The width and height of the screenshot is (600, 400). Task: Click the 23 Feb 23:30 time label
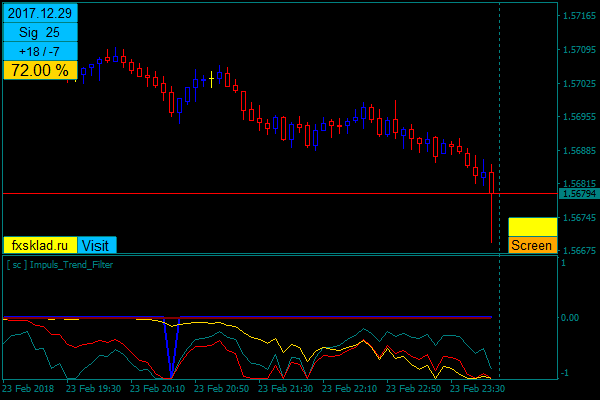click(478, 389)
